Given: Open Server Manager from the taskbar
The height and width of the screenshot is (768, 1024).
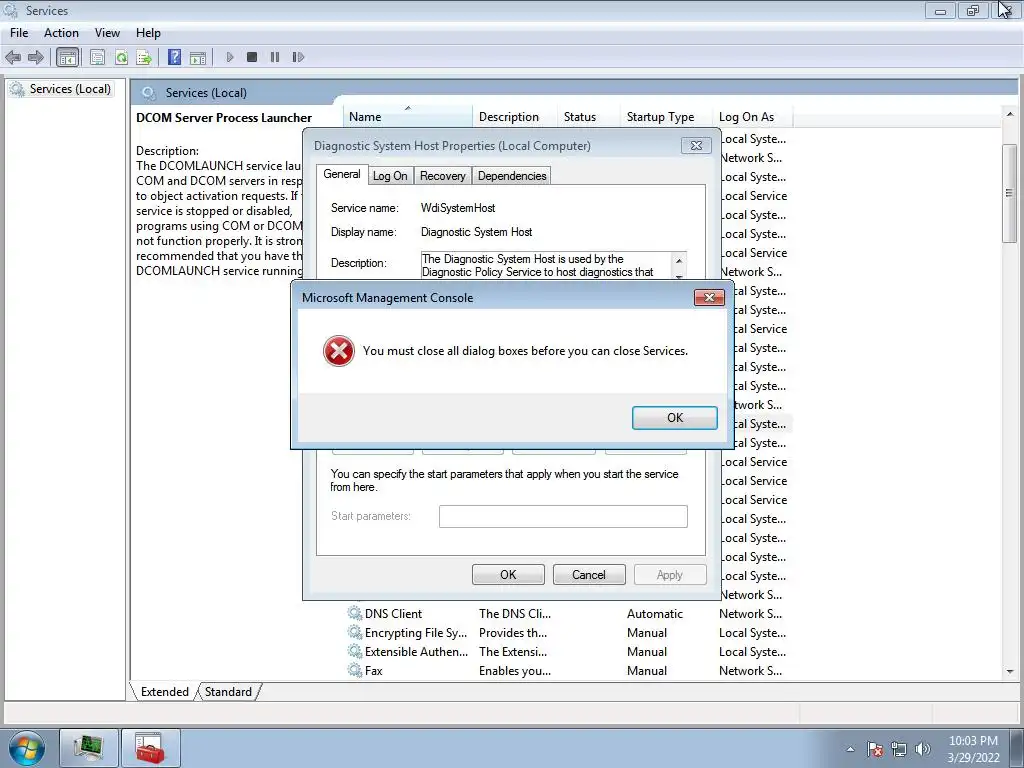Looking at the screenshot, I should (x=89, y=748).
